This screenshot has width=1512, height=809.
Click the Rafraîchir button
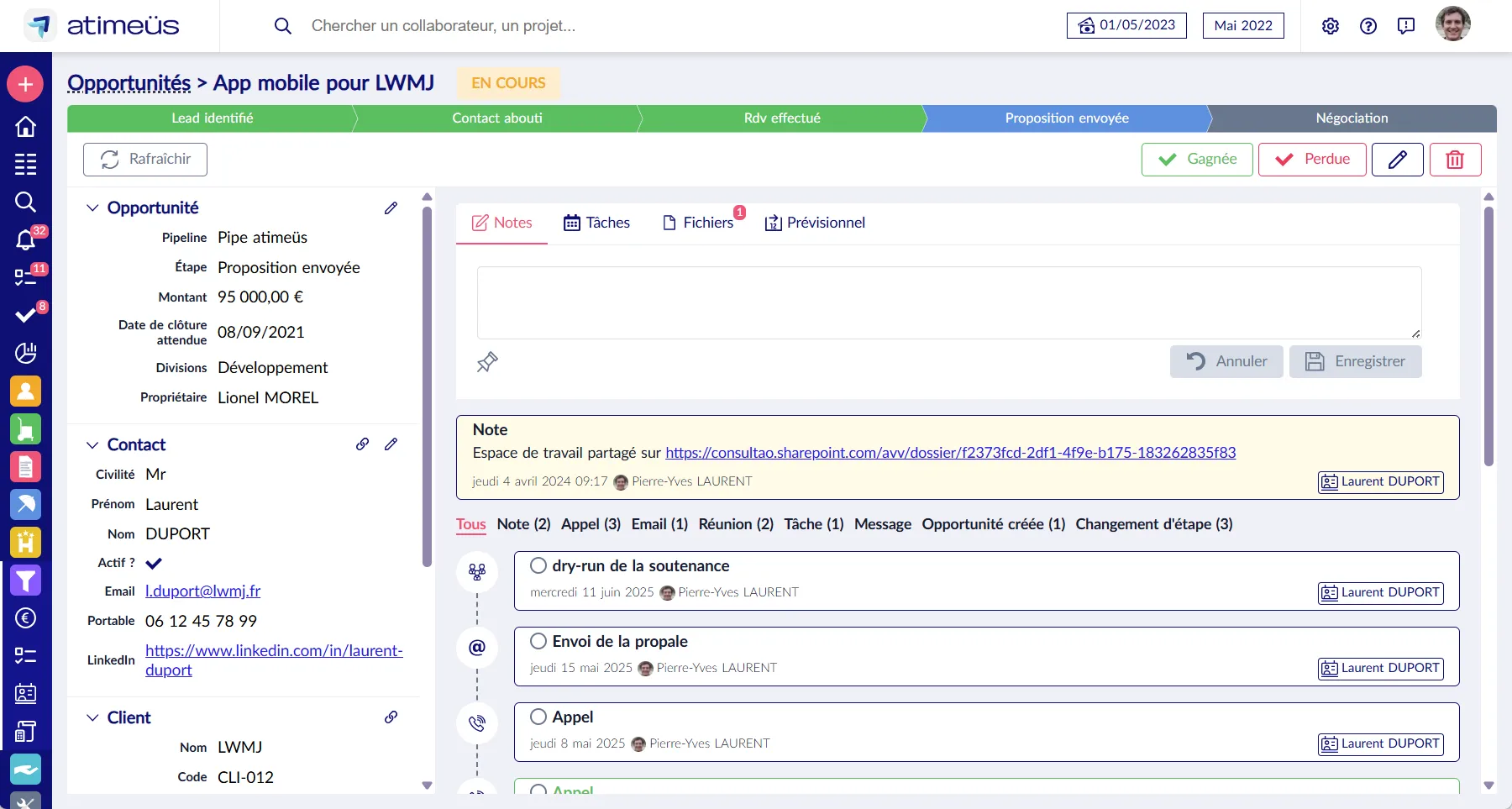(x=145, y=160)
